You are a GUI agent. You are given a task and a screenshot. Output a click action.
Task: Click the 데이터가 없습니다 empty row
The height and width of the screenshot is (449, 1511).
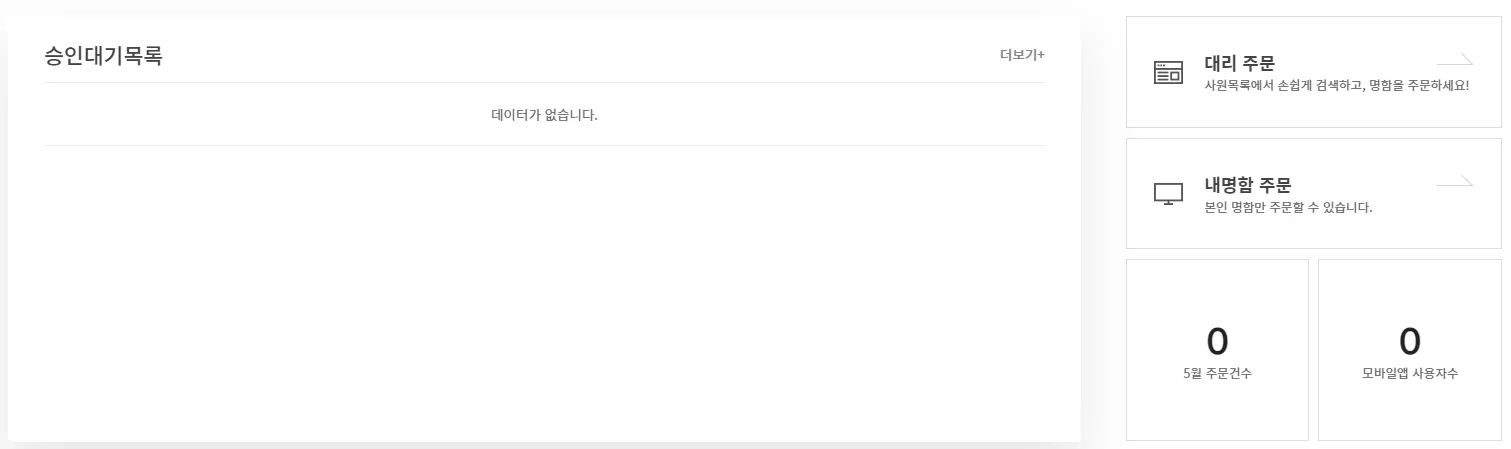[544, 114]
